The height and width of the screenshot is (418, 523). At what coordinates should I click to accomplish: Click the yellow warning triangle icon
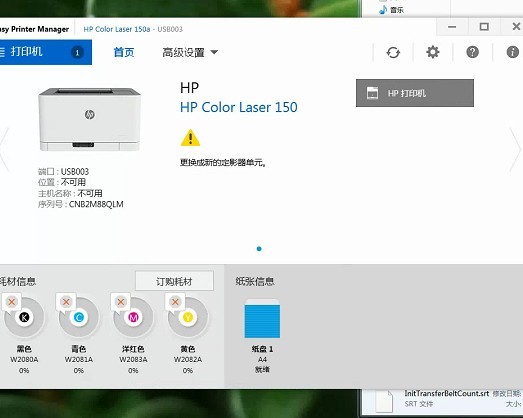[x=190, y=138]
